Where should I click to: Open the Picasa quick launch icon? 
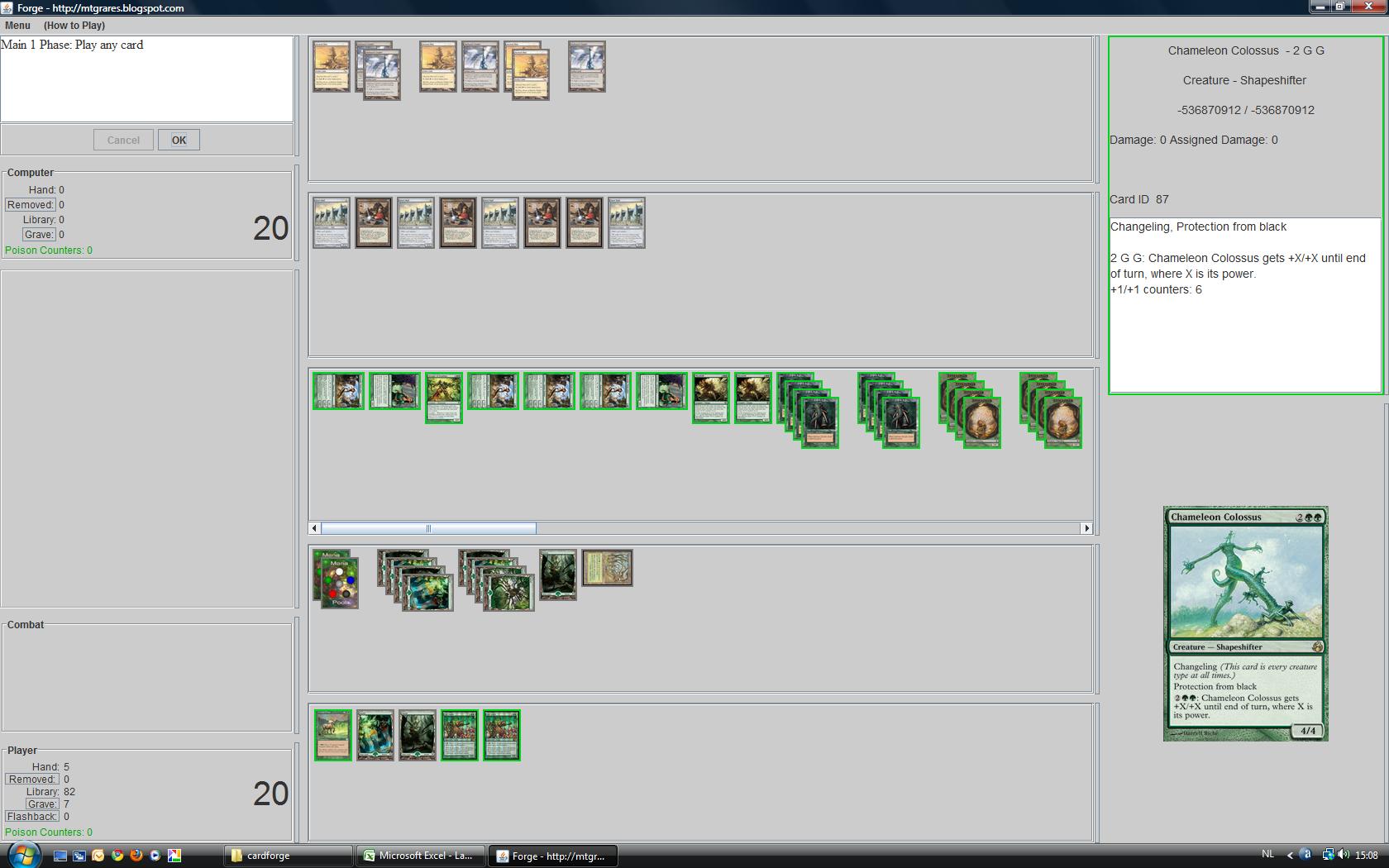(x=174, y=856)
